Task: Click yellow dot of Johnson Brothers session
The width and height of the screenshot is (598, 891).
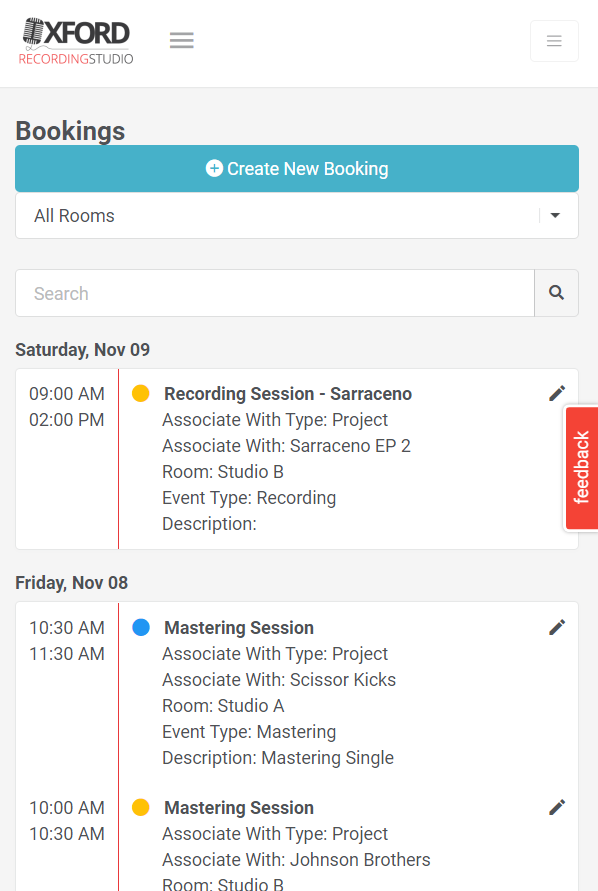Action: click(x=140, y=807)
